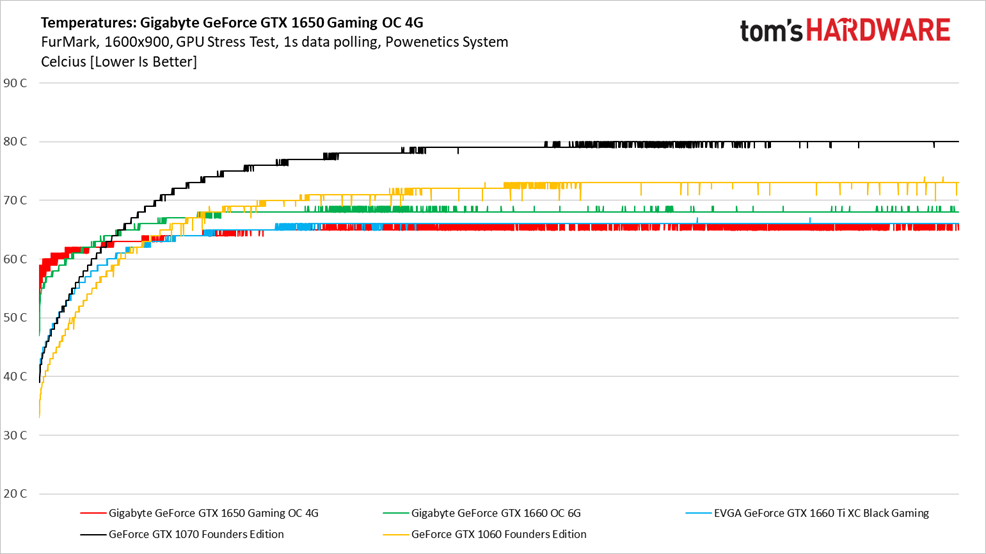Click the yellow legend line swatch
The width and height of the screenshot is (986, 554).
(396, 535)
